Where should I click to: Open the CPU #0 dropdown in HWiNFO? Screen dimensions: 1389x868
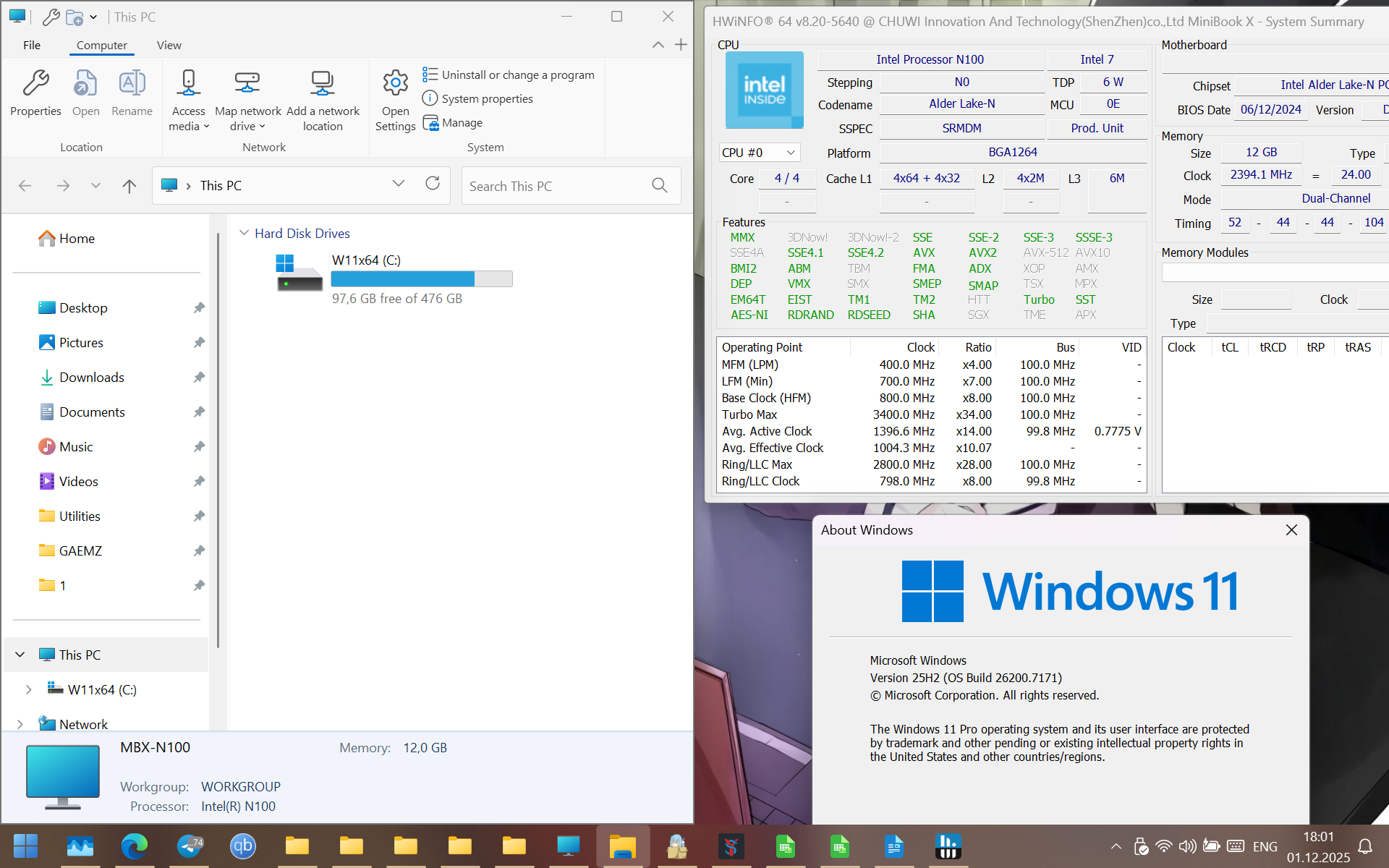pyautogui.click(x=790, y=153)
